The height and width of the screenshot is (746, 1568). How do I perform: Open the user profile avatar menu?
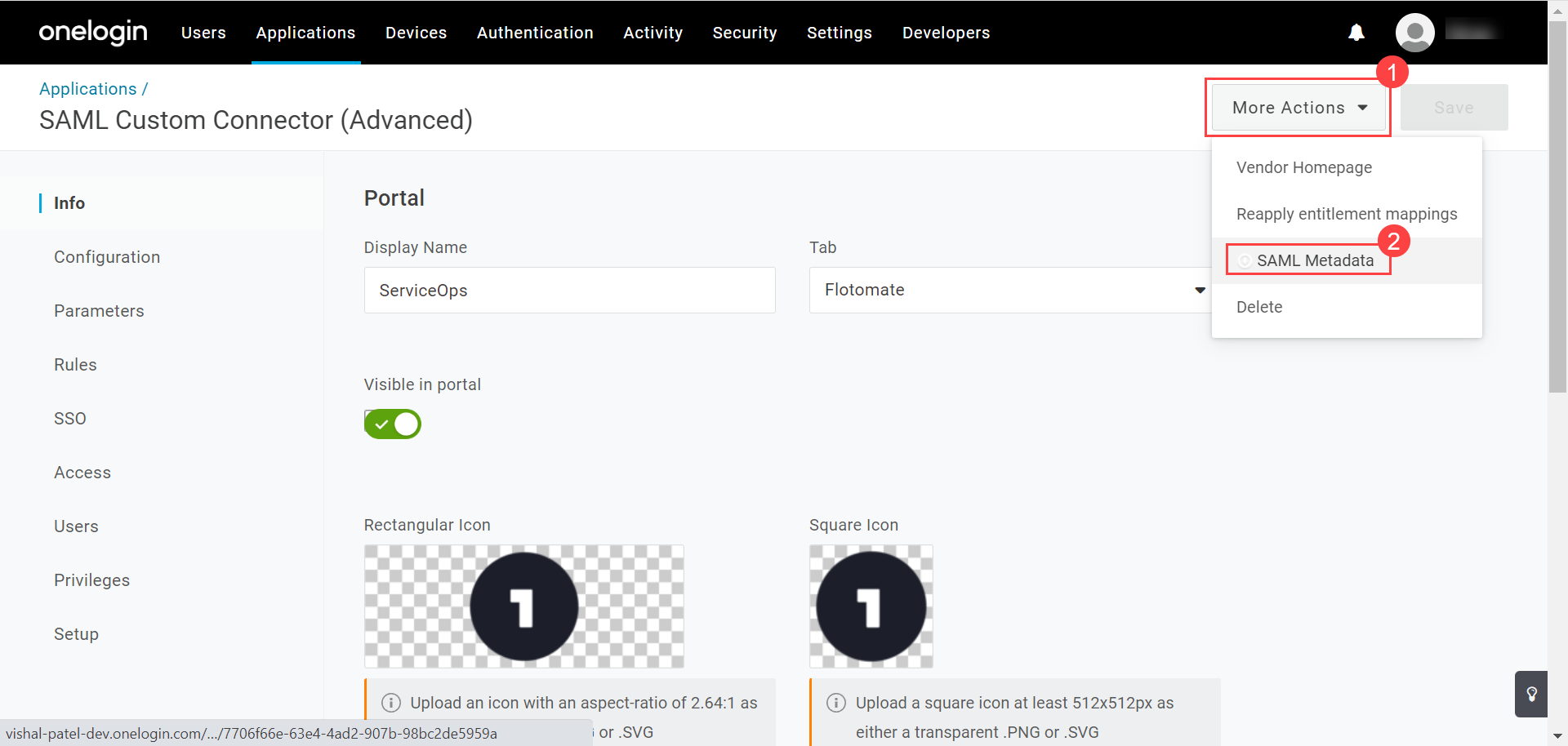tap(1414, 33)
